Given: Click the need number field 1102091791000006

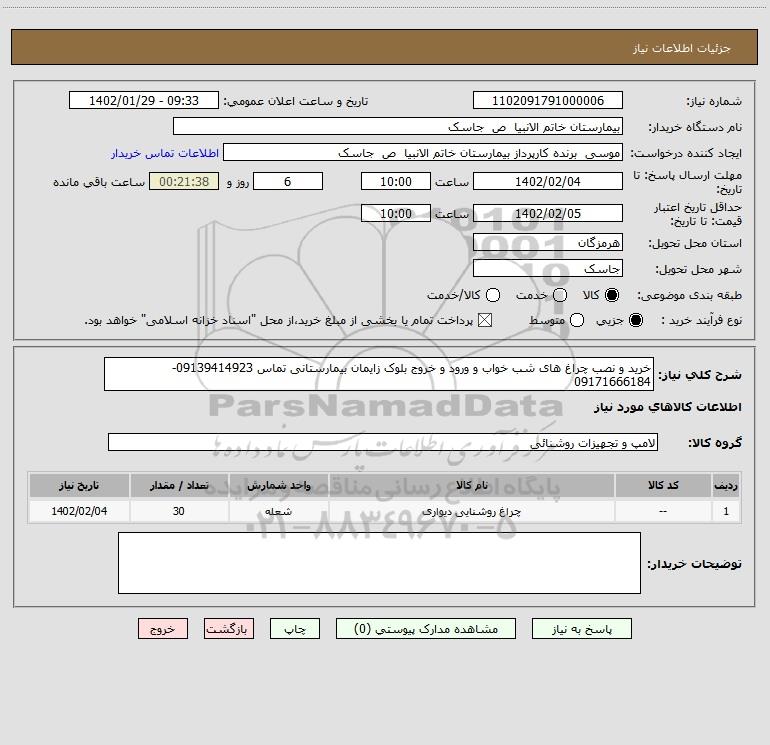Looking at the screenshot, I should (x=548, y=100).
